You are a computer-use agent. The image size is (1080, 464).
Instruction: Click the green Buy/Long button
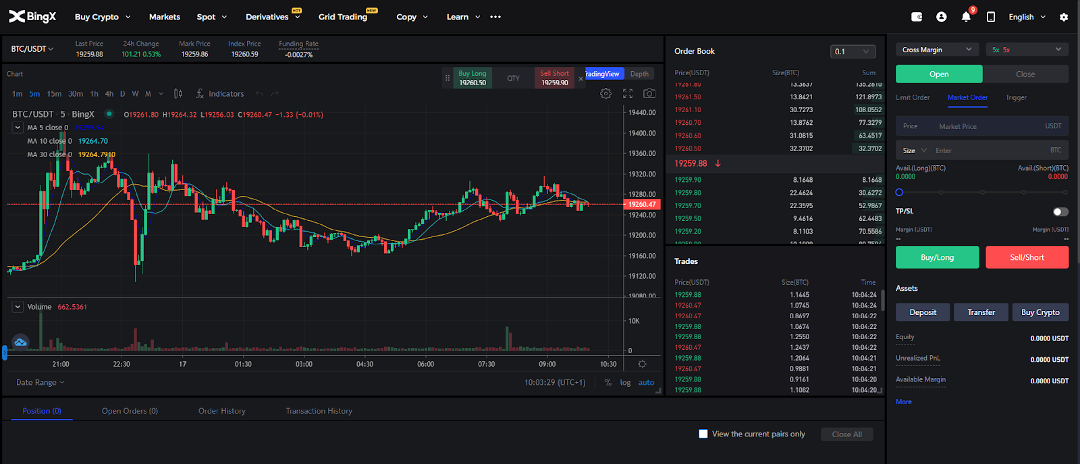(x=937, y=257)
